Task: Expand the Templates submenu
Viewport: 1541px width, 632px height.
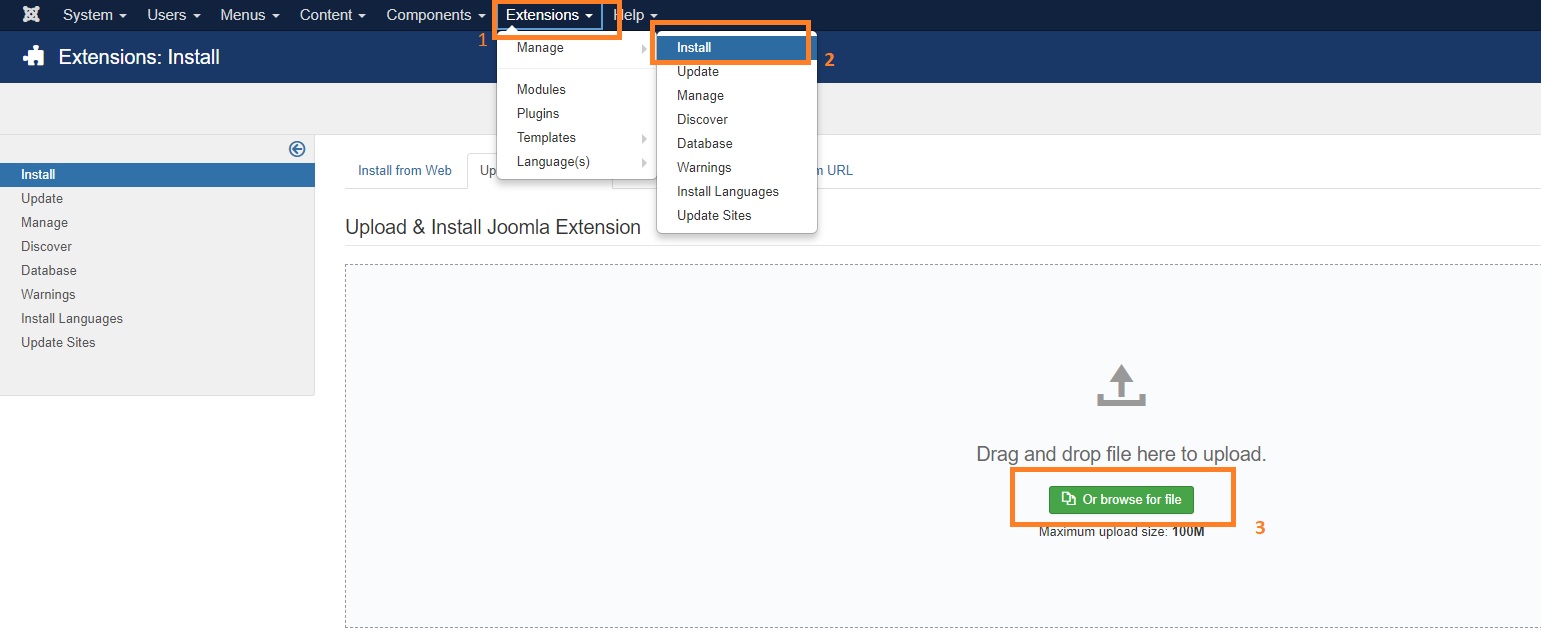Action: [546, 137]
